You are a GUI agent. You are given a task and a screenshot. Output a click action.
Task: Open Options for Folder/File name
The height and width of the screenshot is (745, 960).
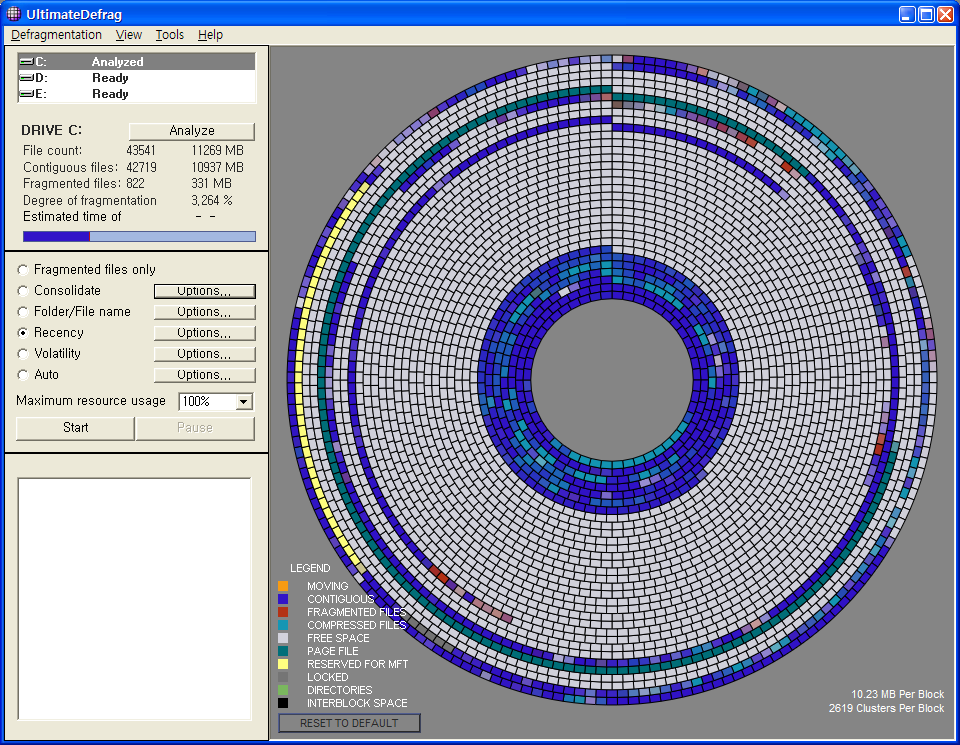204,312
